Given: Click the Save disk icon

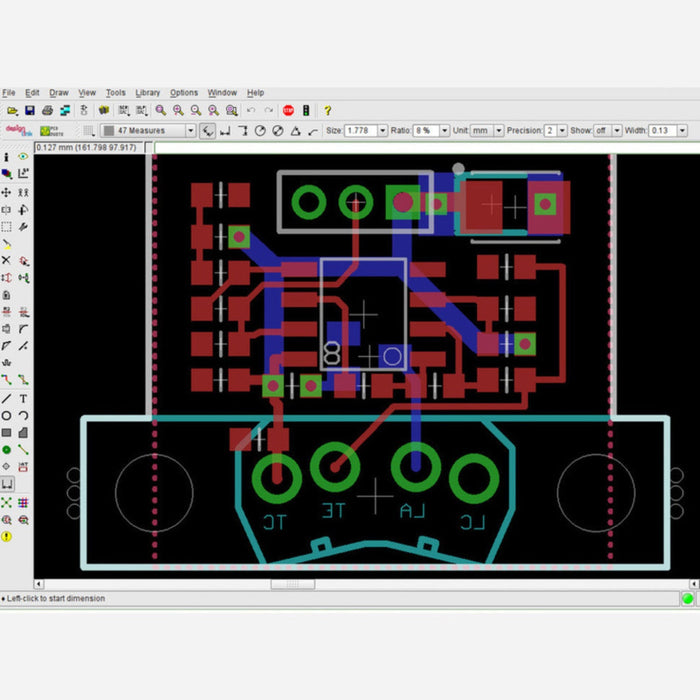Looking at the screenshot, I should tap(30, 110).
